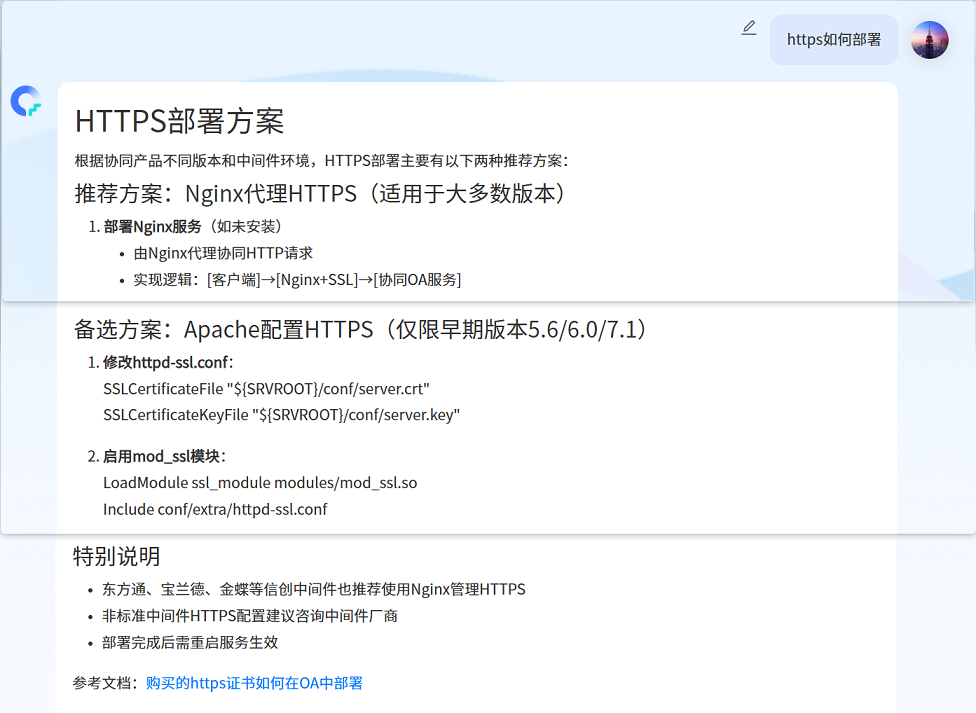This screenshot has width=976, height=713.
Task: Click the HTTPS部署方案 main heading
Action: pos(180,121)
